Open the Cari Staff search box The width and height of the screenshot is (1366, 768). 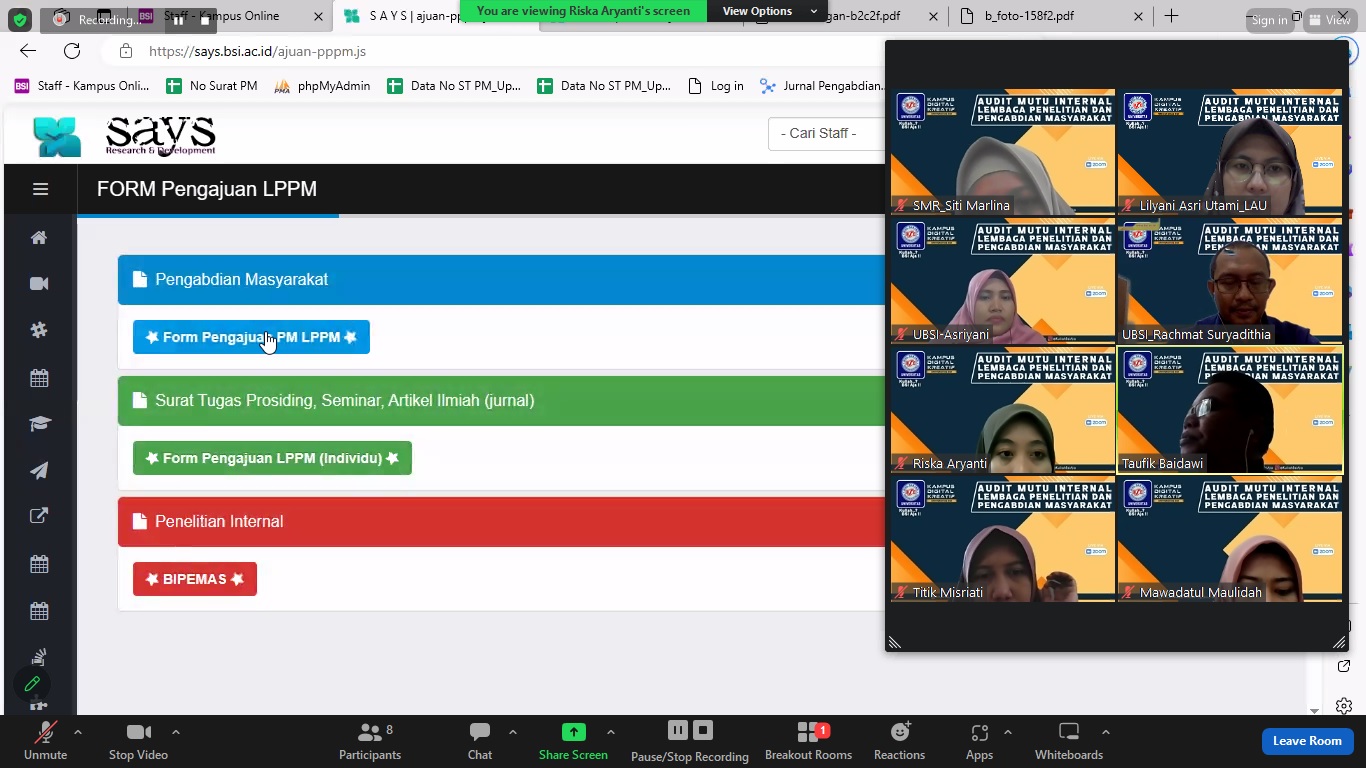(826, 133)
